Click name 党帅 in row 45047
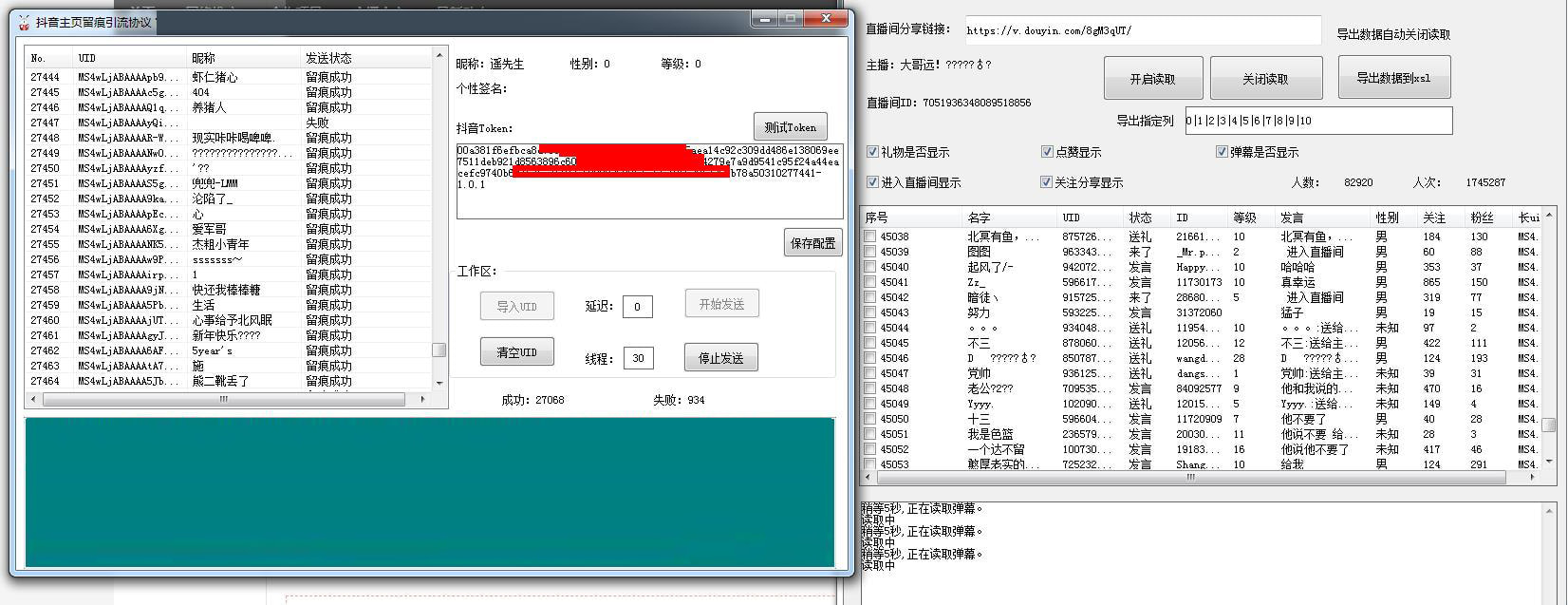Screen dimensions: 1568x605 (979, 373)
